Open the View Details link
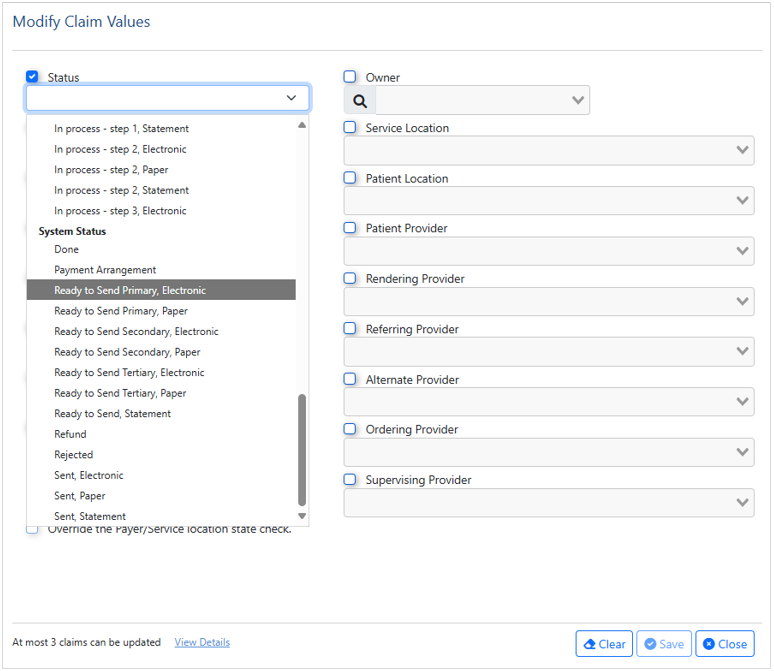 [202, 642]
